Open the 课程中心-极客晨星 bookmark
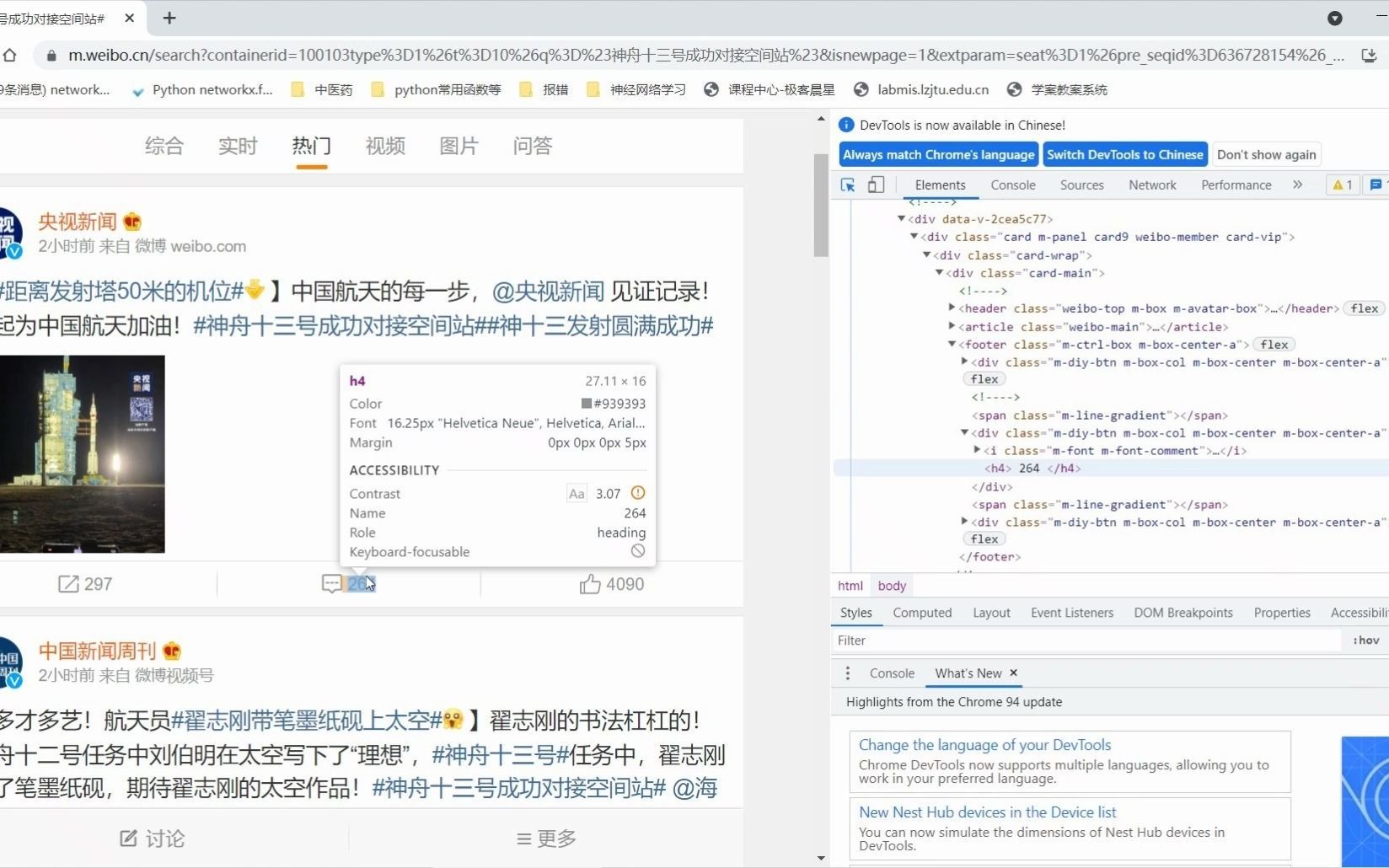The height and width of the screenshot is (868, 1389). pos(770,89)
